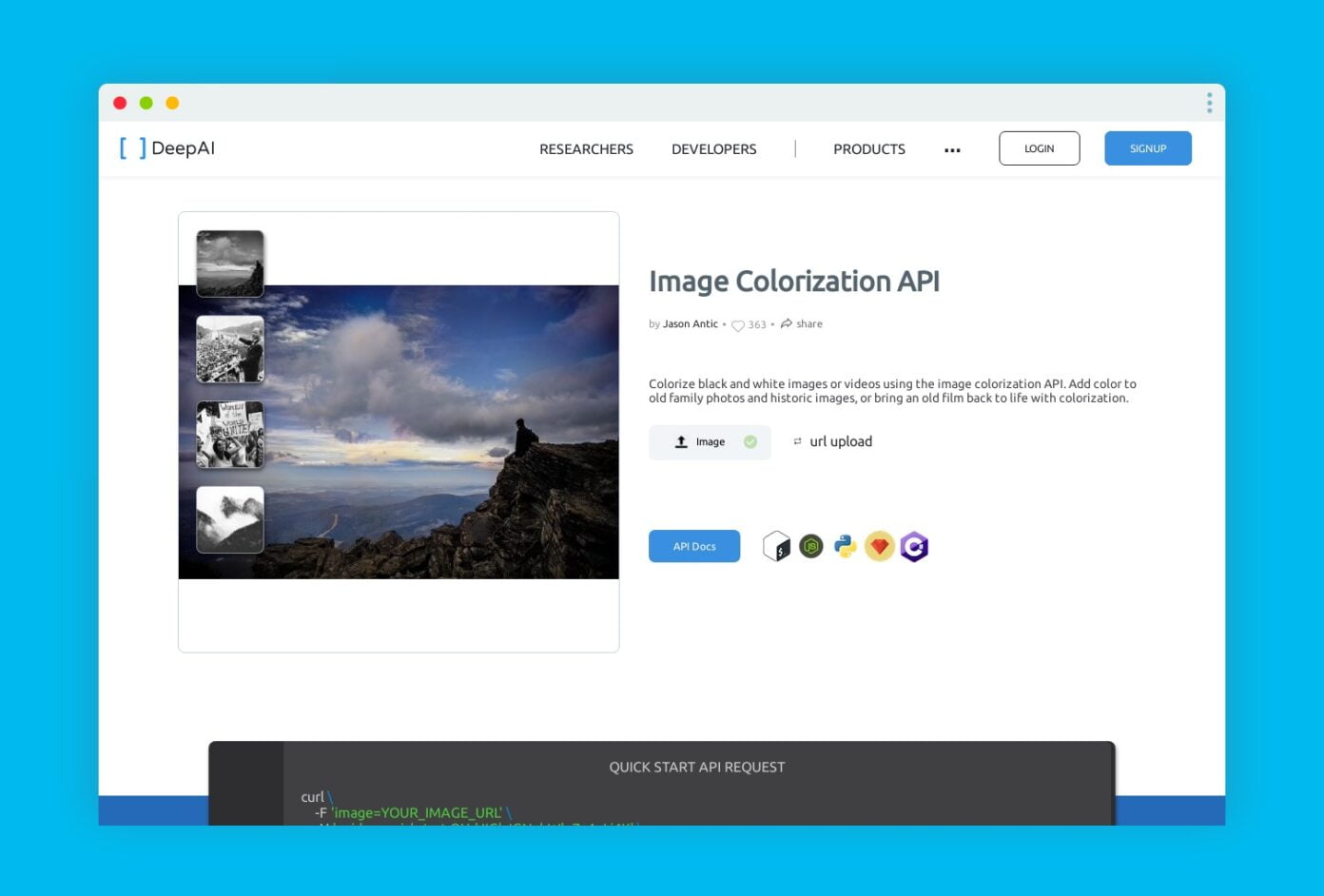Select the C# code example icon

914,545
